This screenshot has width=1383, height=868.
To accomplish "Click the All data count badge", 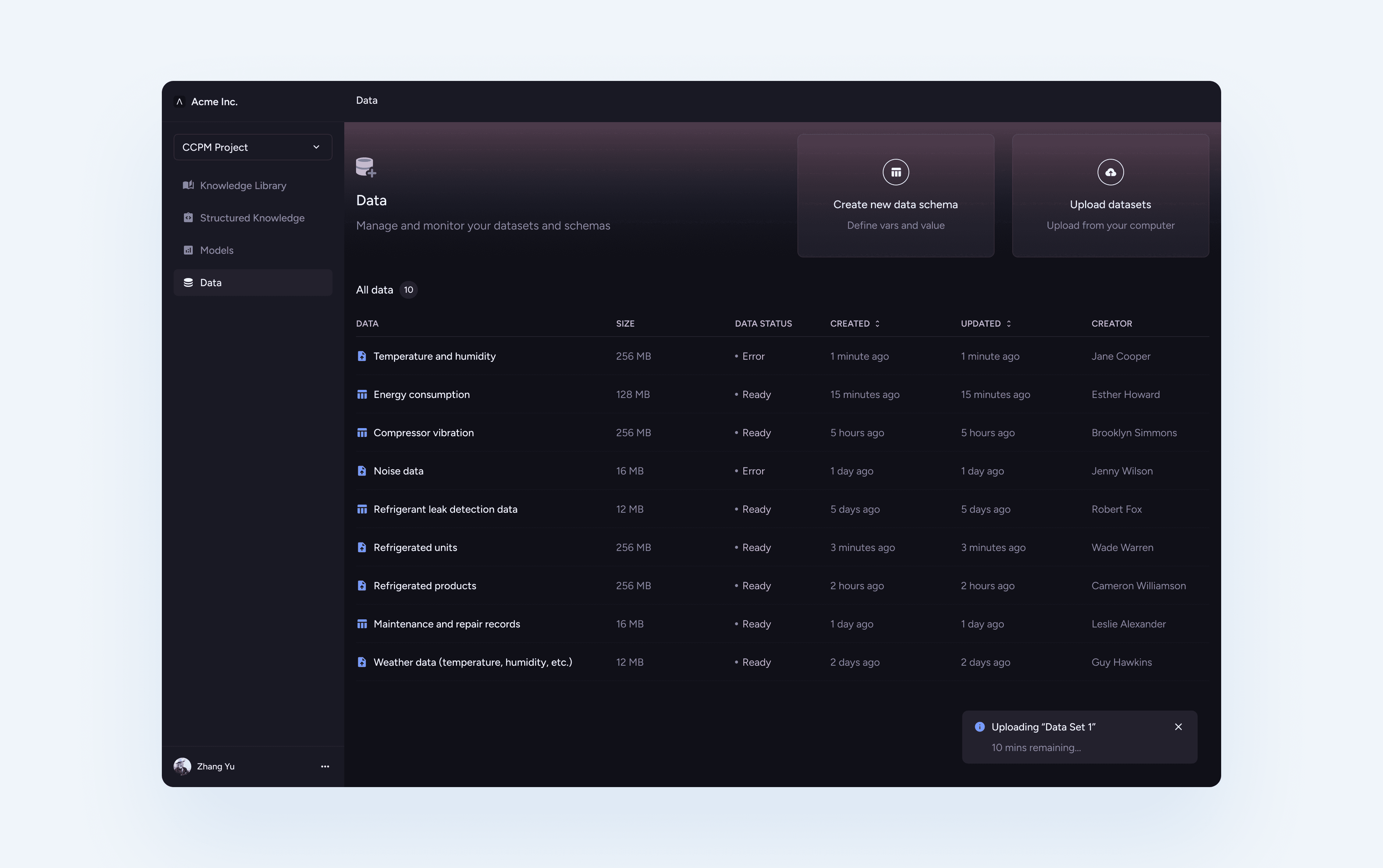I will click(408, 290).
